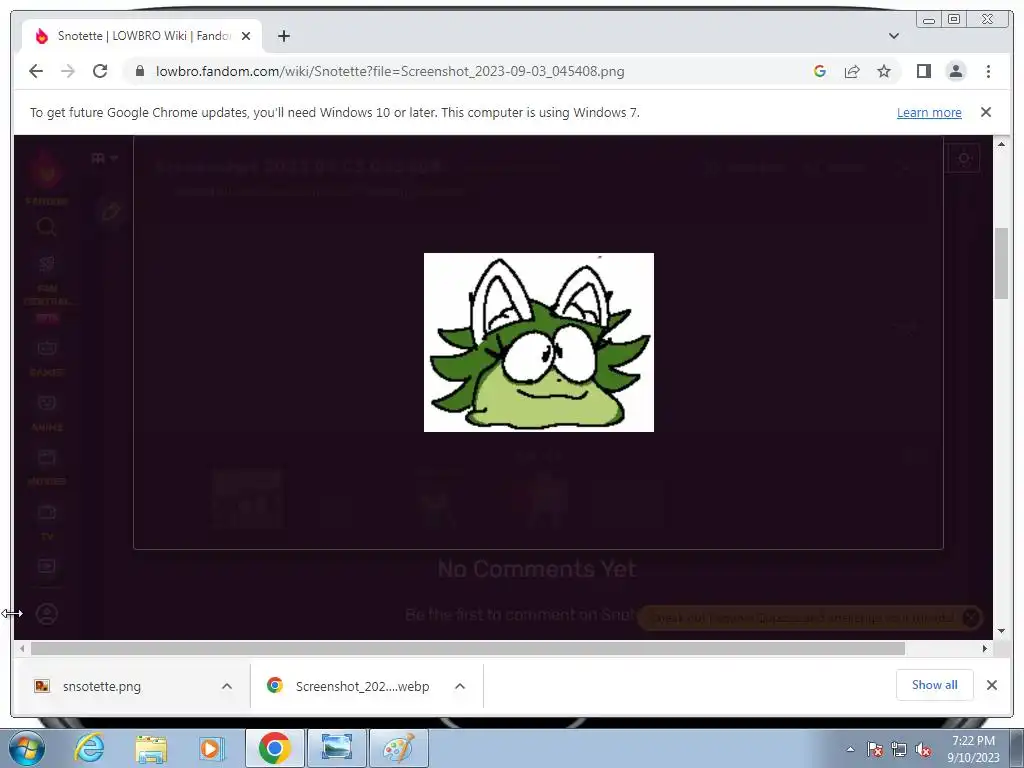This screenshot has width=1024, height=768.
Task: Bookmark this tab with the star icon
Action: coord(884,71)
